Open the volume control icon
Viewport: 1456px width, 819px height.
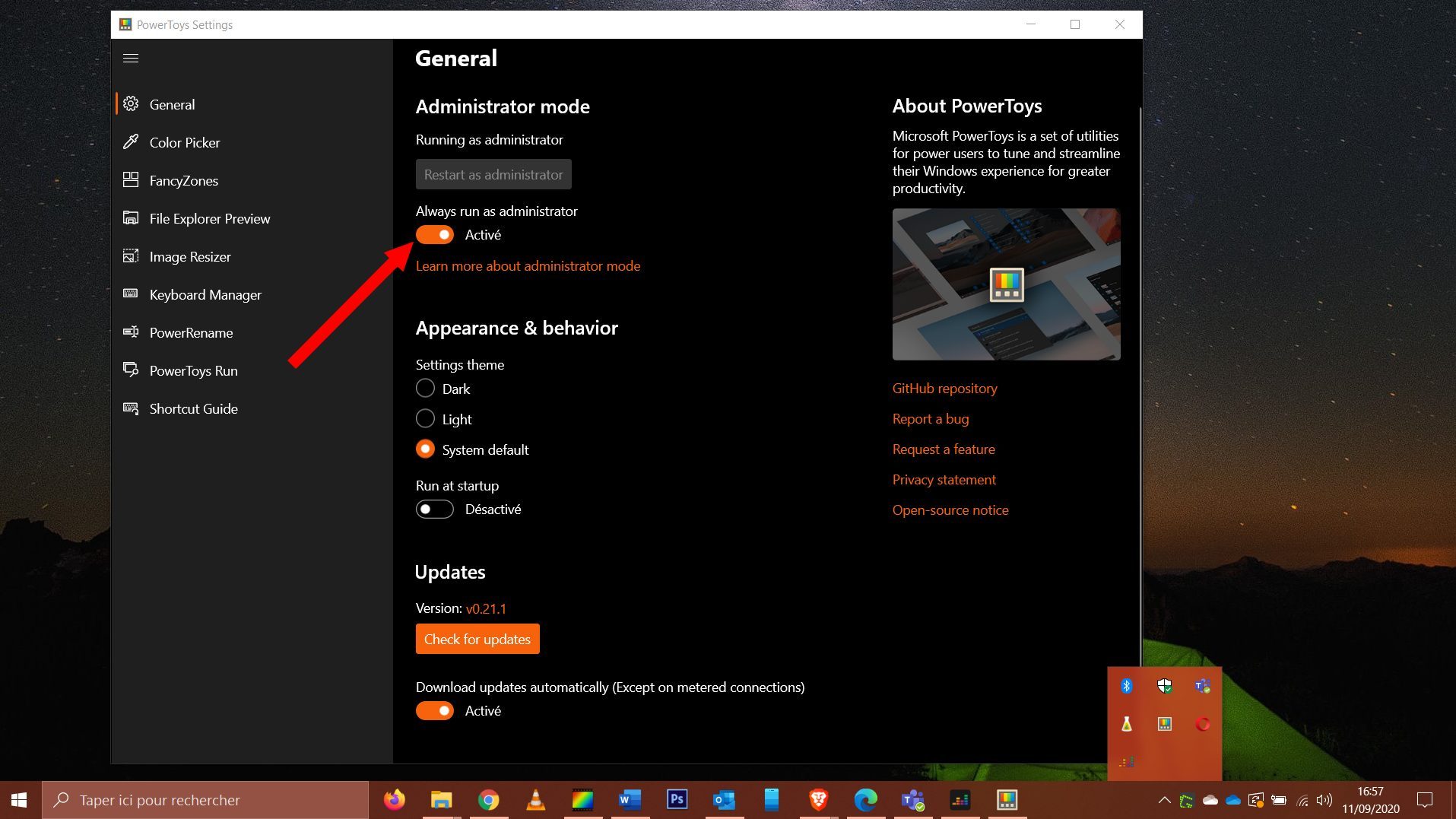(1324, 800)
